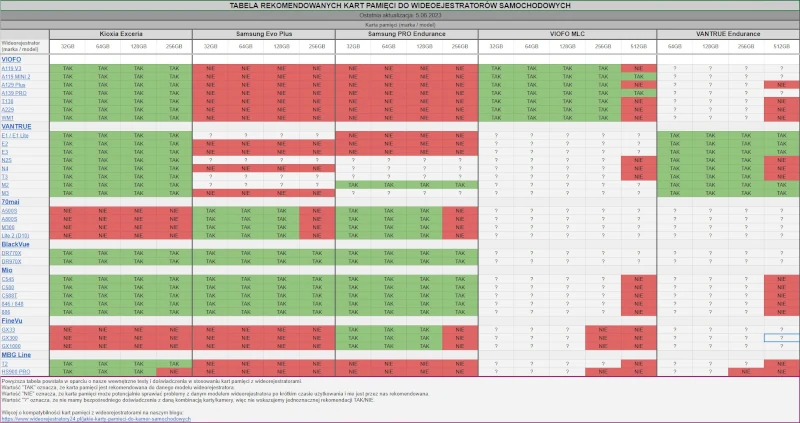Open the GX1000 model link
This screenshot has height=423, width=800.
pyautogui.click(x=11, y=346)
